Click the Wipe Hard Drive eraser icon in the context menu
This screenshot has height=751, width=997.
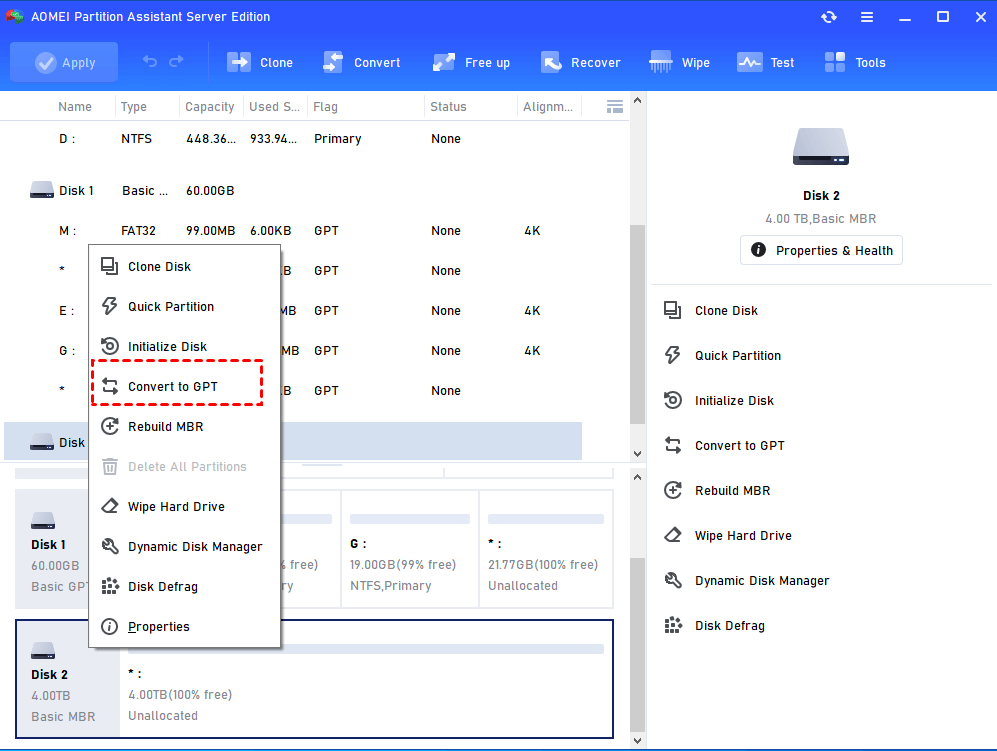[110, 506]
